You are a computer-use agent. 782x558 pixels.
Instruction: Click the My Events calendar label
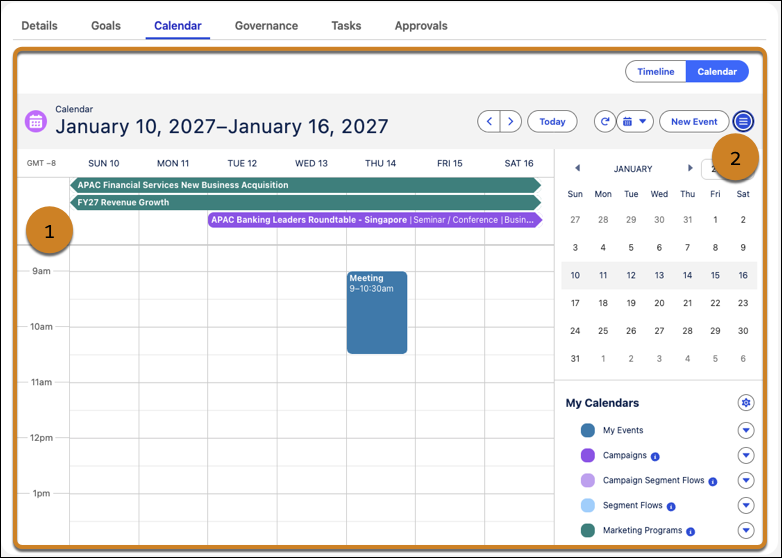click(623, 430)
